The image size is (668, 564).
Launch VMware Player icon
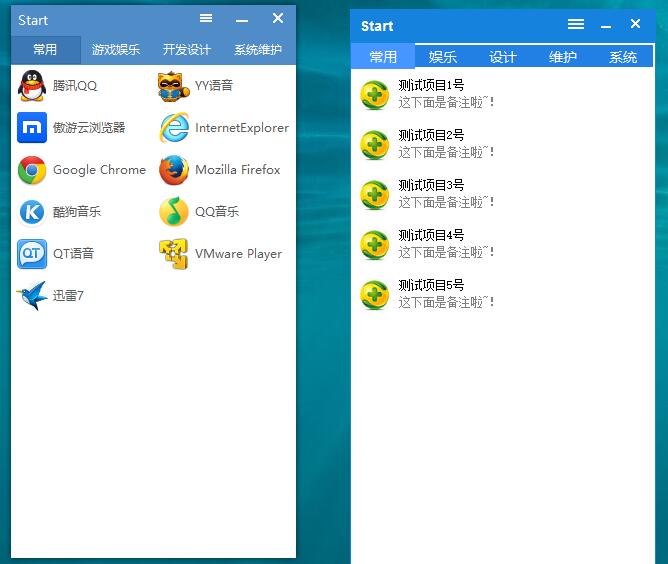click(174, 254)
